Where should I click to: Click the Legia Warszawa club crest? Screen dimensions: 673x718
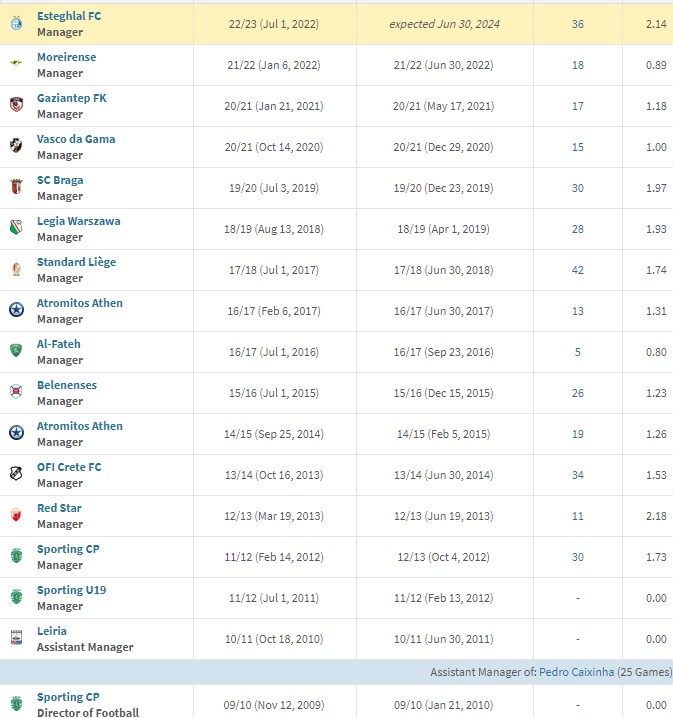(x=16, y=228)
